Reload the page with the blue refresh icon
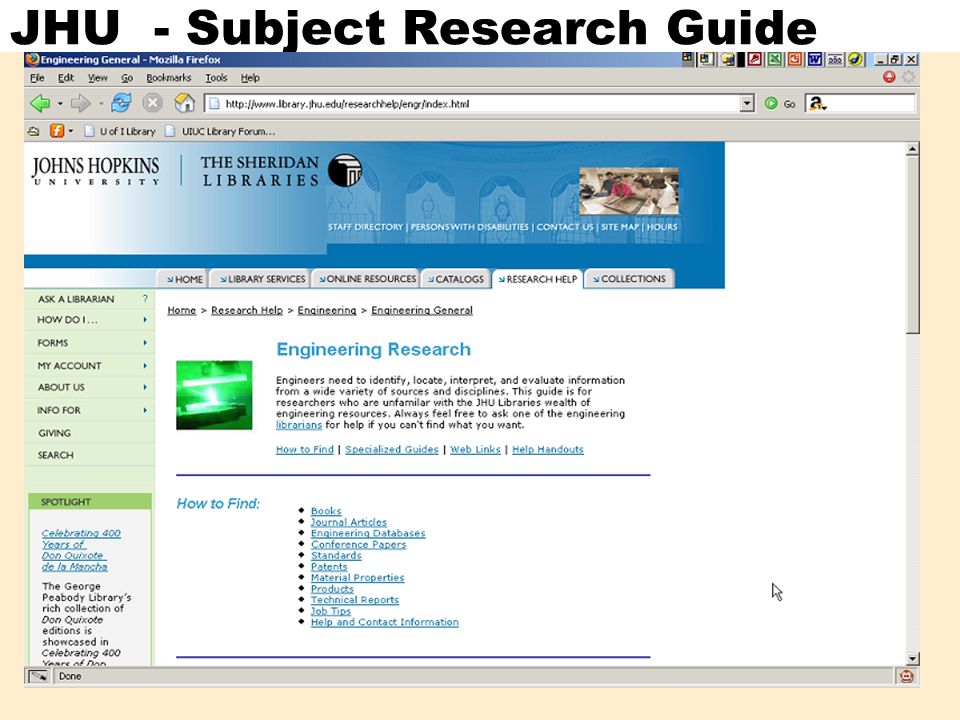Viewport: 960px width, 720px height. pyautogui.click(x=121, y=103)
